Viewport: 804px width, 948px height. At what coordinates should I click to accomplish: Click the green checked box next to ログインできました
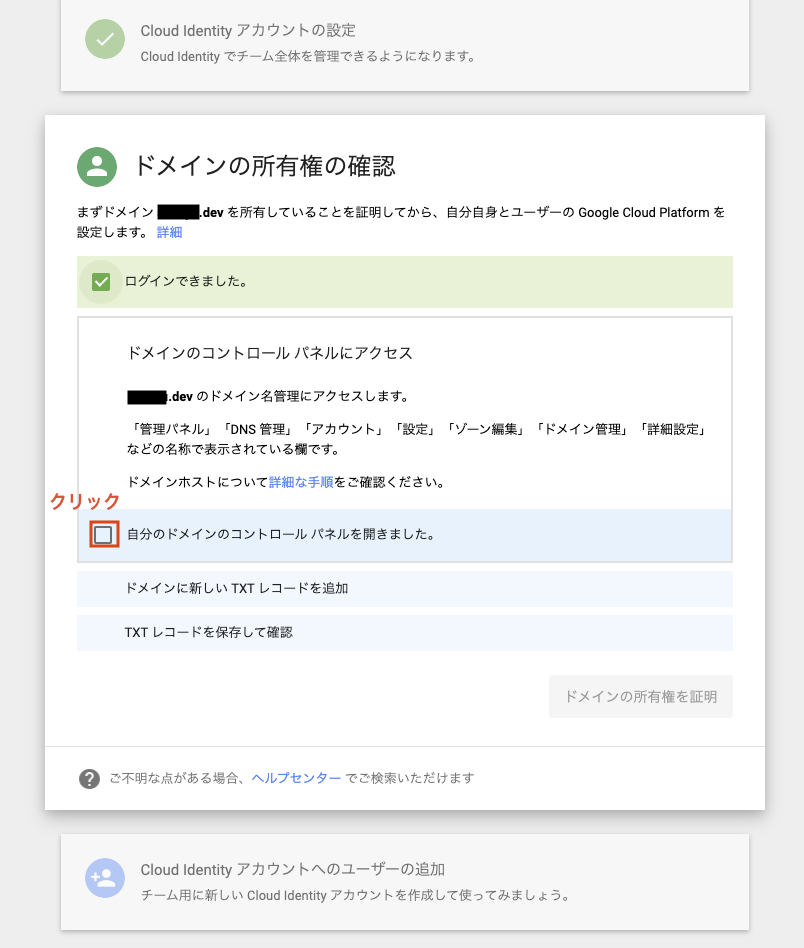tap(101, 282)
